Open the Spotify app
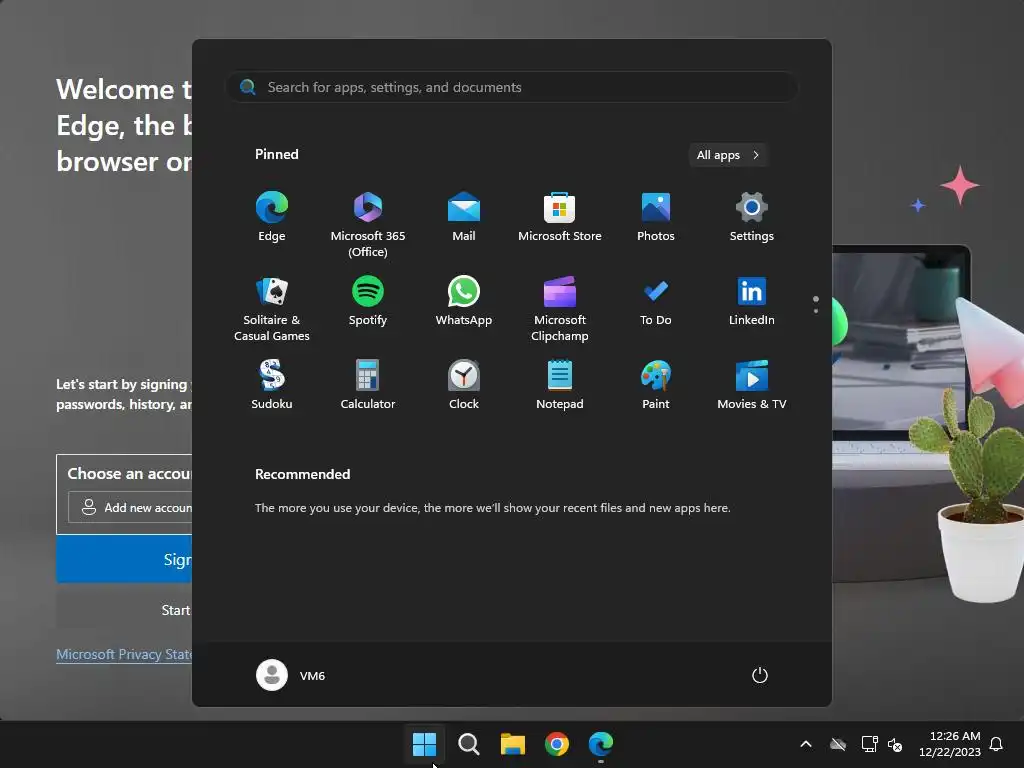The image size is (1024, 768). pyautogui.click(x=368, y=302)
